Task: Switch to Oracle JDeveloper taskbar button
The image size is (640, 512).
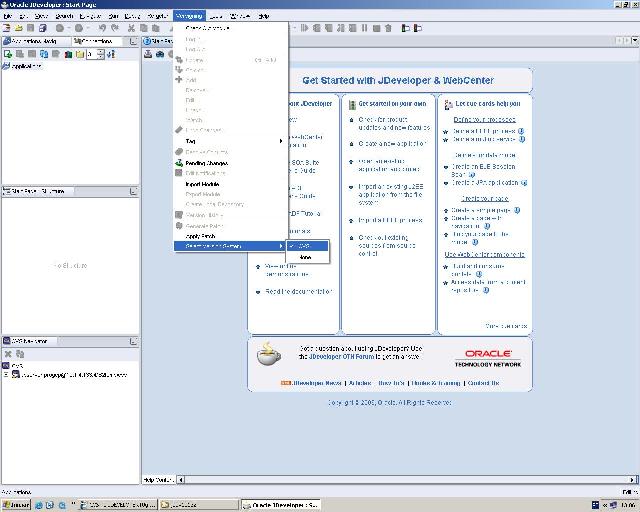Action: pyautogui.click(x=281, y=505)
